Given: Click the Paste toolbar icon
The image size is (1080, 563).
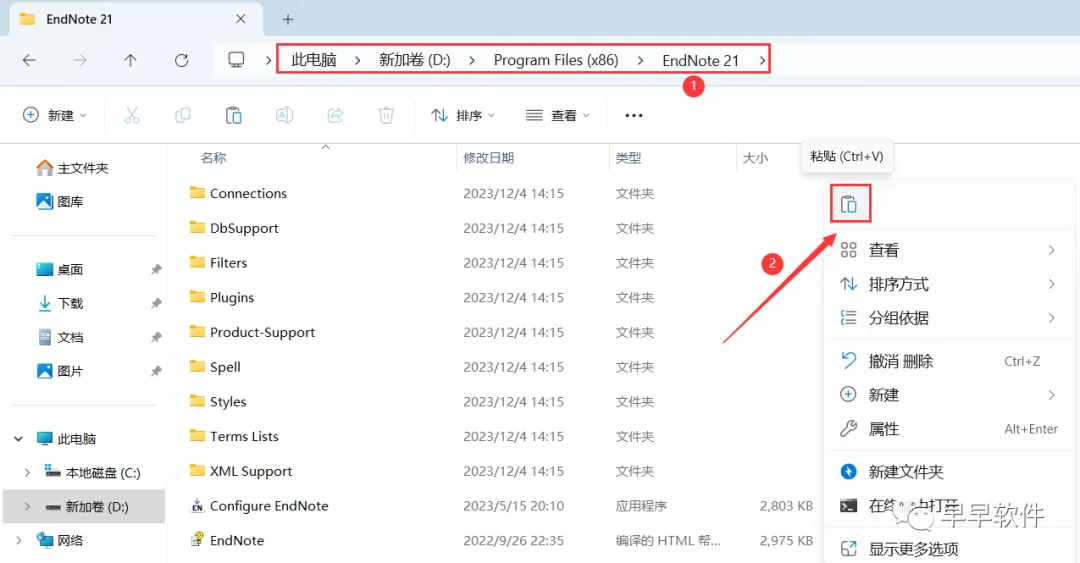Looking at the screenshot, I should (233, 115).
